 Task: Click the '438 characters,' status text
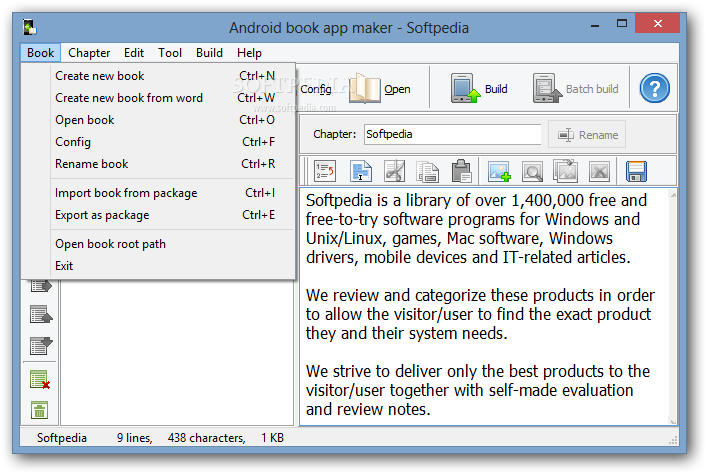tap(207, 438)
